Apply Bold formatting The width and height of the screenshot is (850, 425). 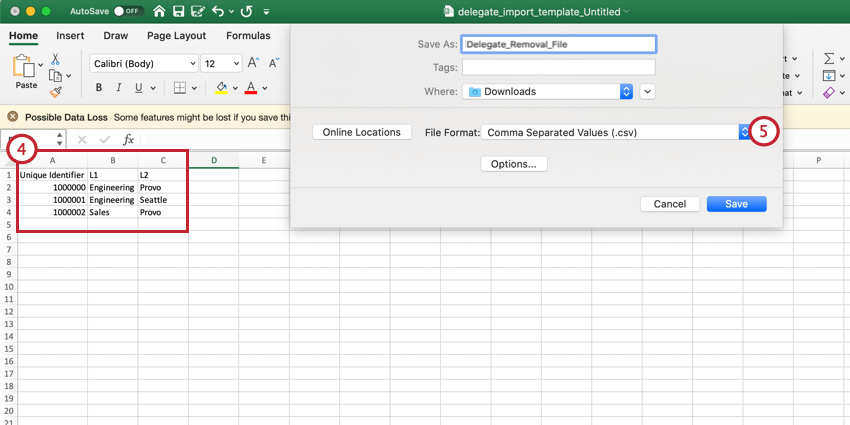tap(100, 88)
